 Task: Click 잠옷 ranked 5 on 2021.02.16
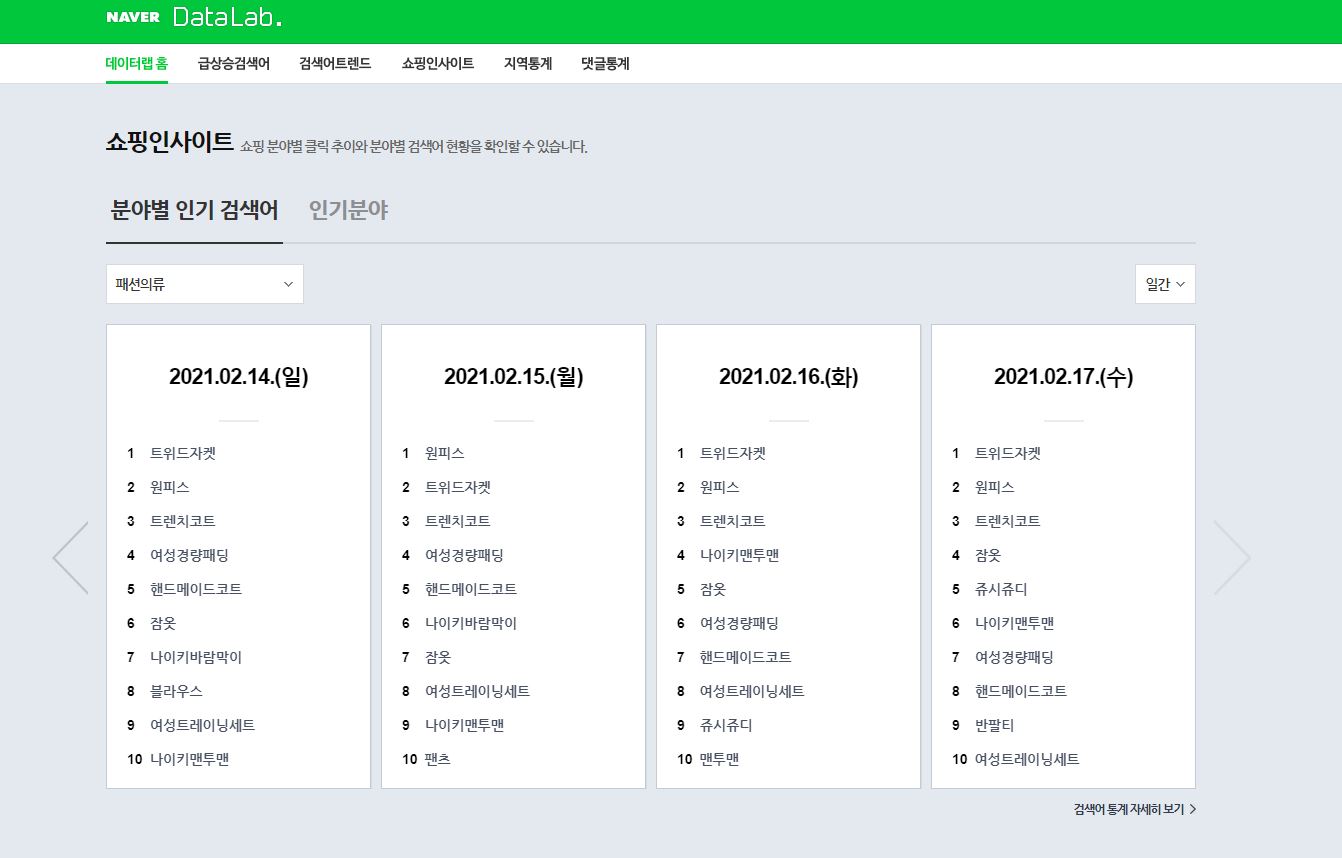[x=713, y=589]
